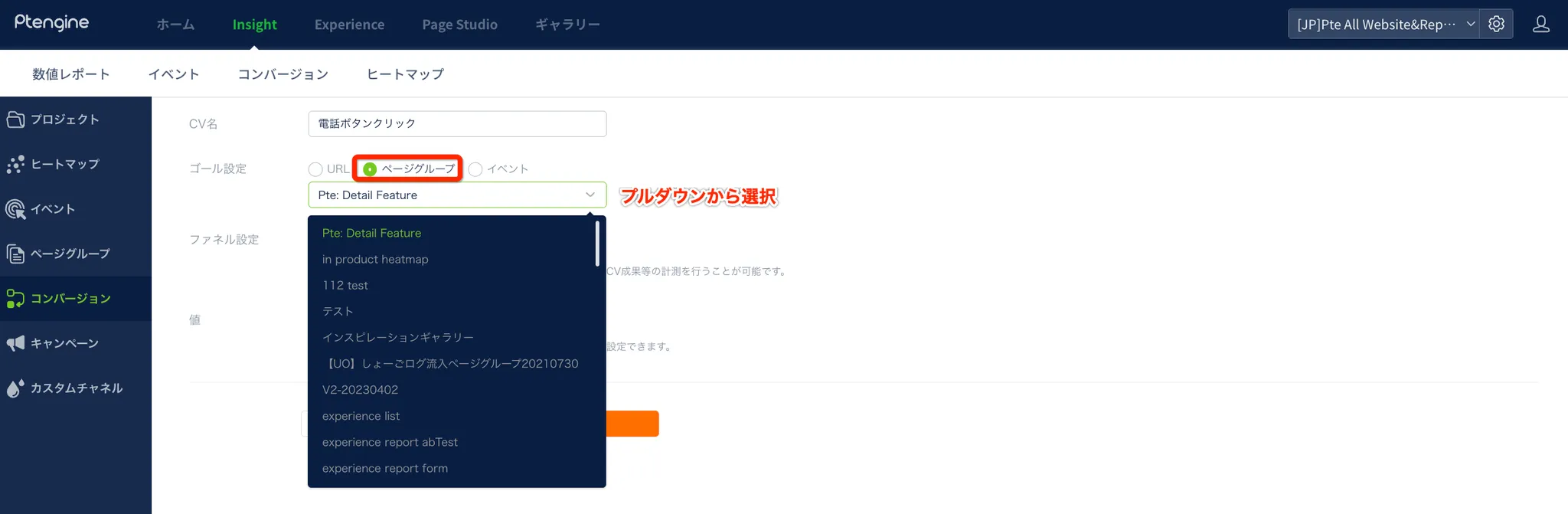Open the ヒートマップ sub-navigation tab

(x=405, y=74)
